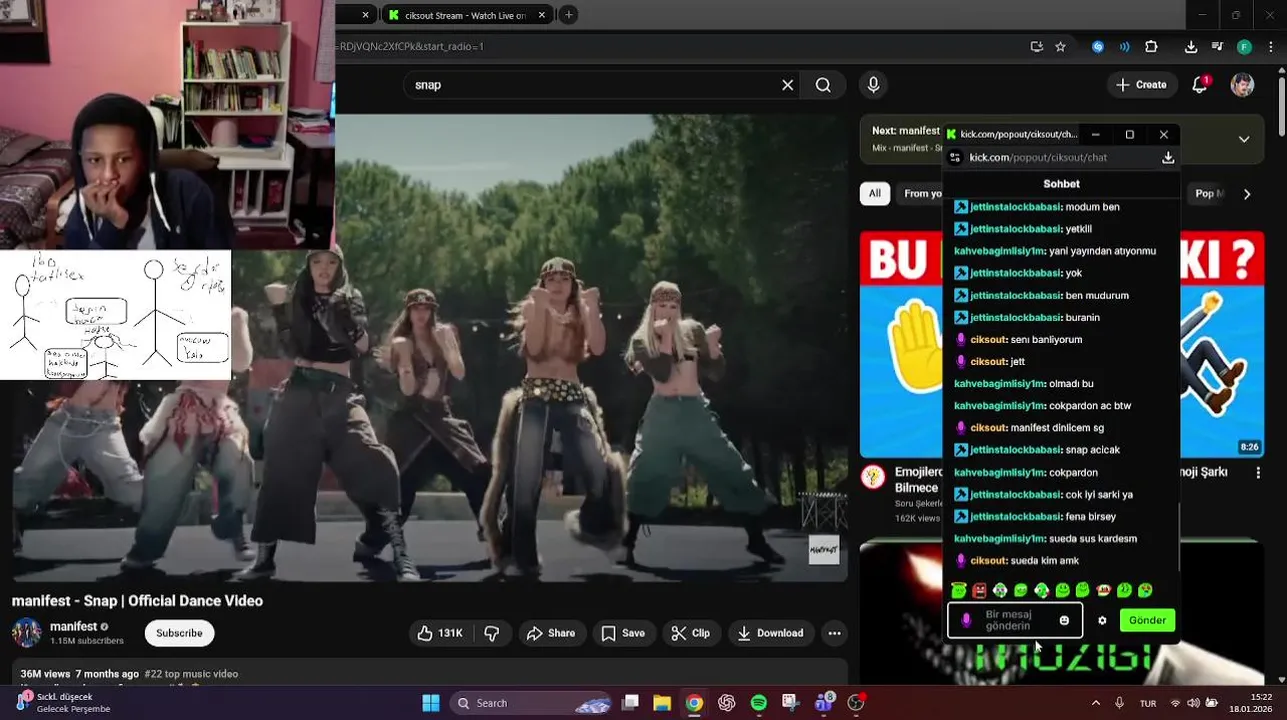Click the manifest channel name link
The width and height of the screenshot is (1287, 720).
[x=73, y=627]
